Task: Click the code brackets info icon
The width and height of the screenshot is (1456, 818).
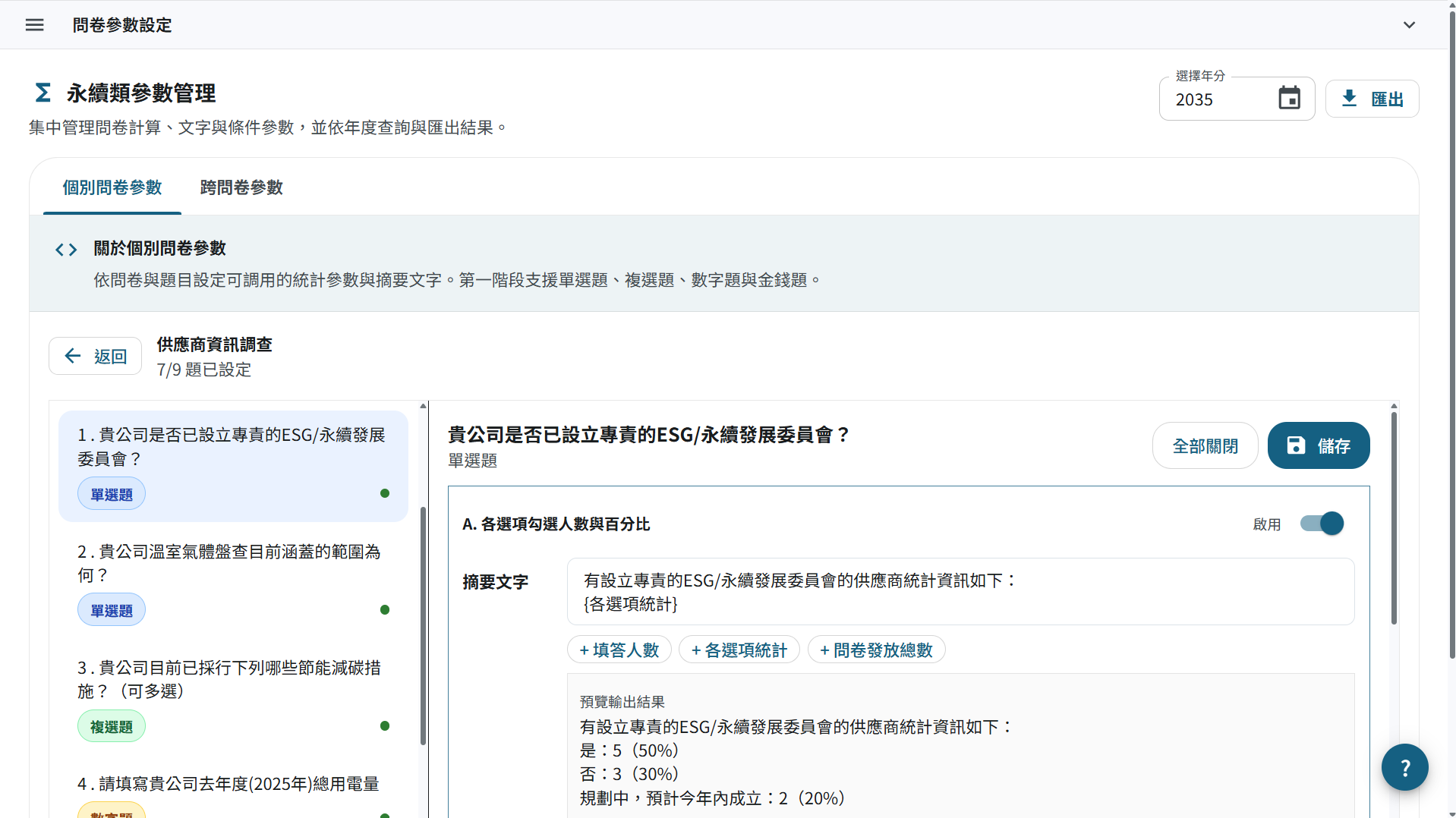Action: coord(66,250)
